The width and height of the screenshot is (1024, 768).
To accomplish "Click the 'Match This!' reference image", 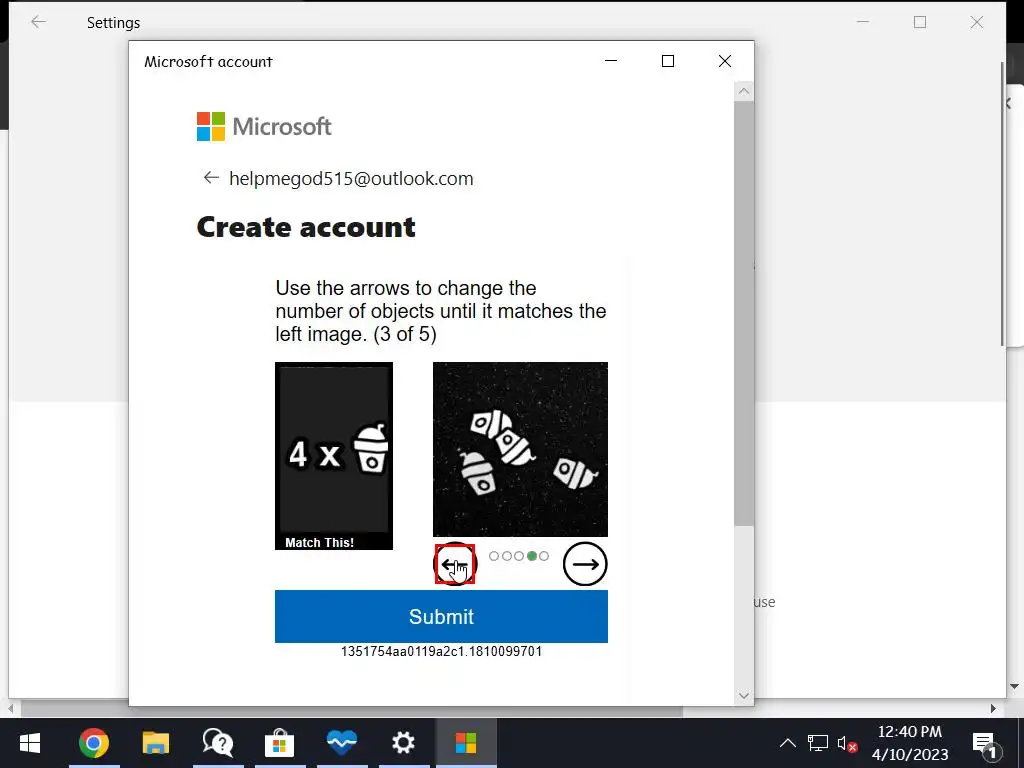I will click(334, 456).
